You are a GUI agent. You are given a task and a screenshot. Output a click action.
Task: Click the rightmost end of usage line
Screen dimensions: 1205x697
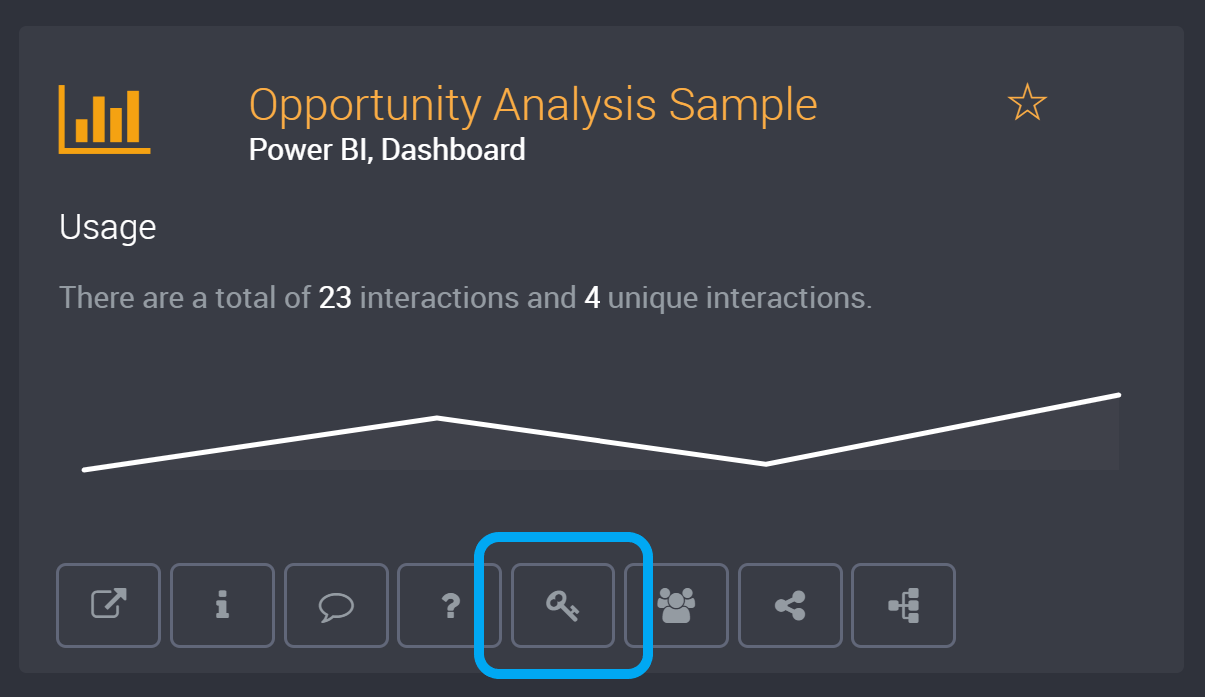[1118, 395]
